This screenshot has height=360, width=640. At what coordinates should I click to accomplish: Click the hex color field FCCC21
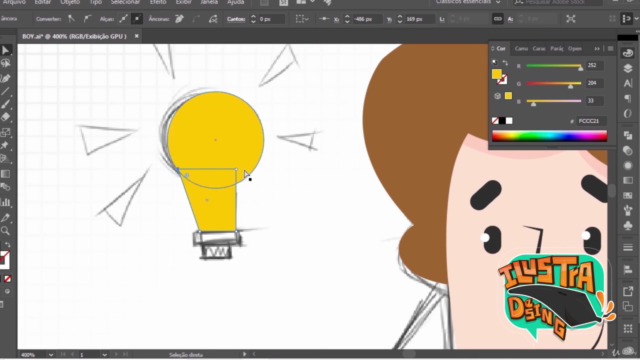coord(591,121)
